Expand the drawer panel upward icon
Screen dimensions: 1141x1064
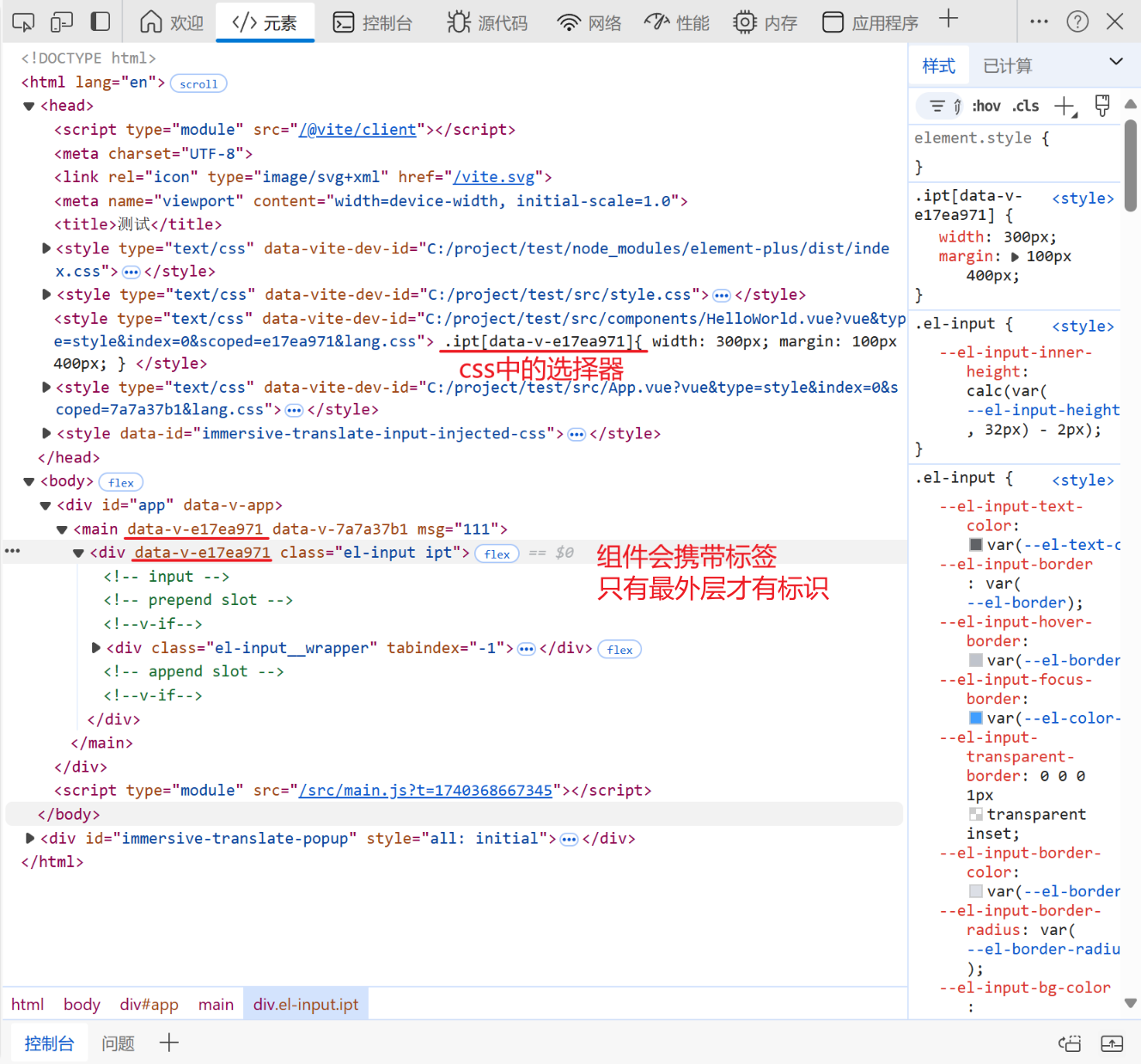[1112, 1043]
